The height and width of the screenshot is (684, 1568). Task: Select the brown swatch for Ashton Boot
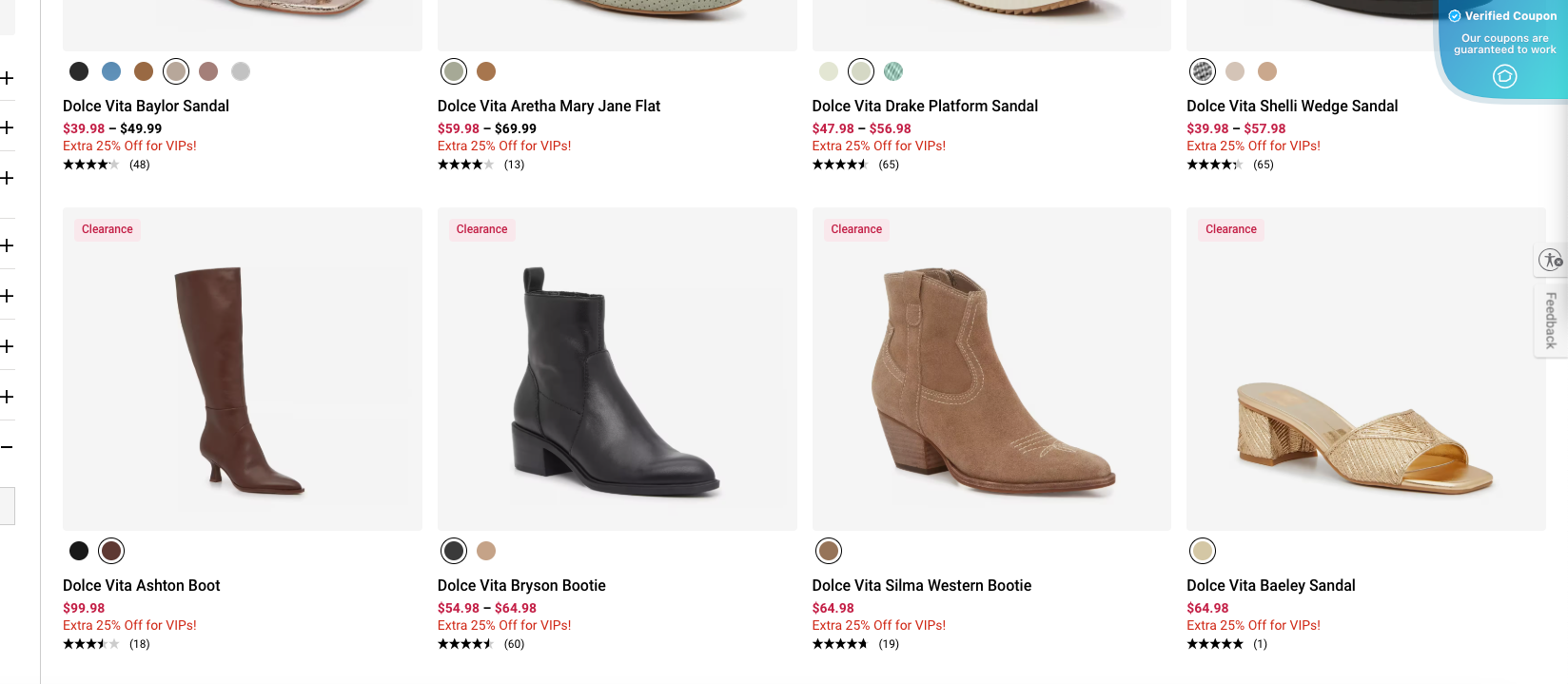pyautogui.click(x=111, y=551)
